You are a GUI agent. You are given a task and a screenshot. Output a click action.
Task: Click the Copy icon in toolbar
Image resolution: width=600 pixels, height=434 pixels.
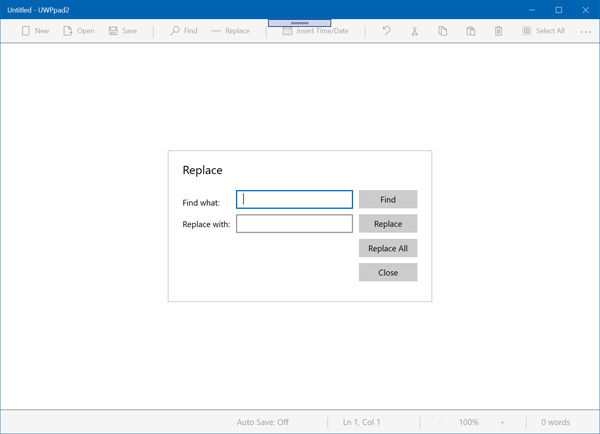point(442,31)
